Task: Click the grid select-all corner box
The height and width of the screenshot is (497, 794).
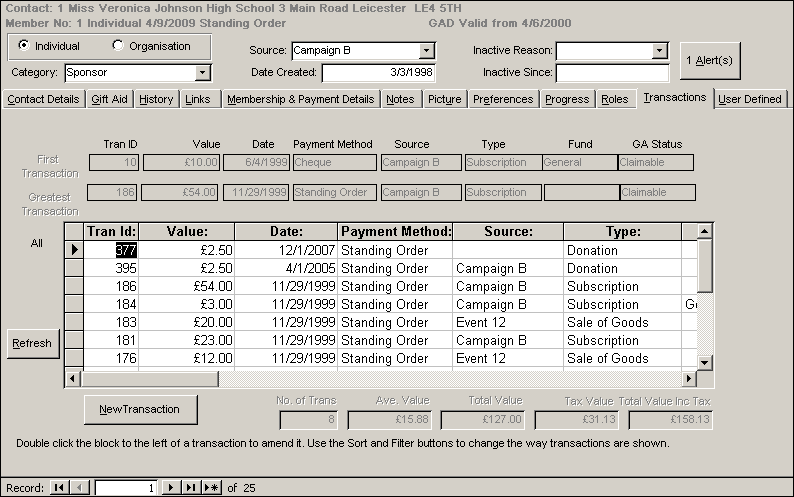Action: (74, 232)
